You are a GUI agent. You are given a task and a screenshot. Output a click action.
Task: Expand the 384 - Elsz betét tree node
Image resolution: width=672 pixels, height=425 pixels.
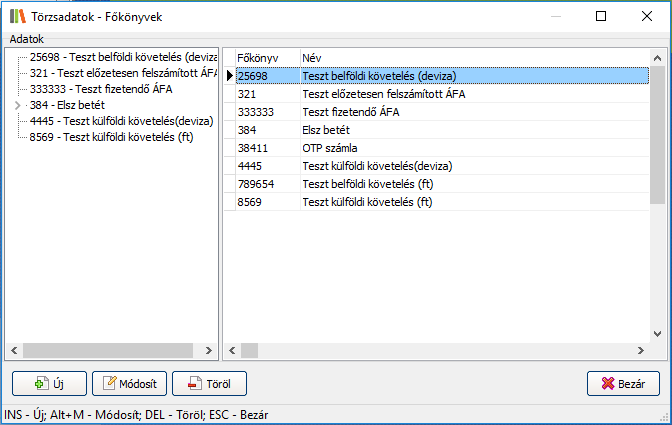pos(17,105)
